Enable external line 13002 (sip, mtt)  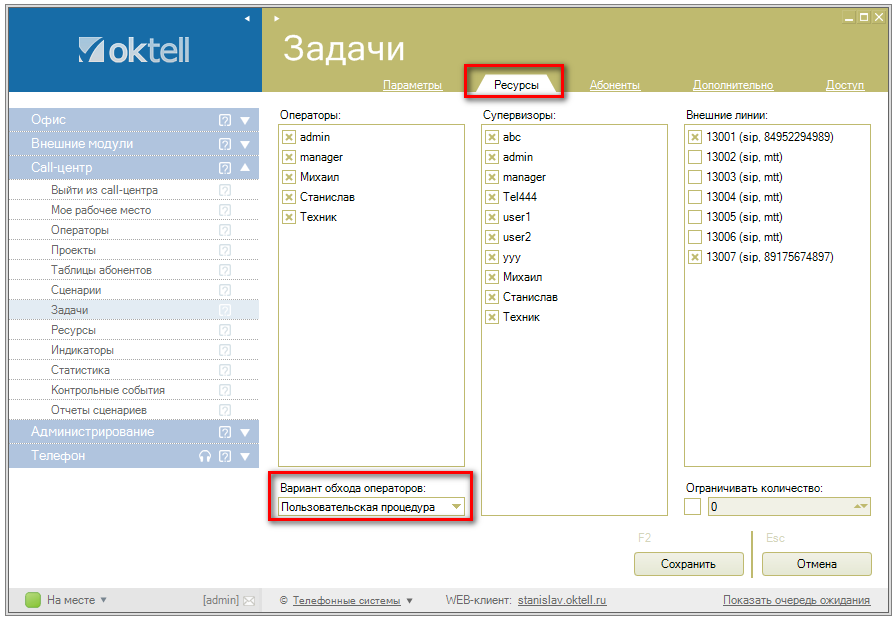pos(694,157)
